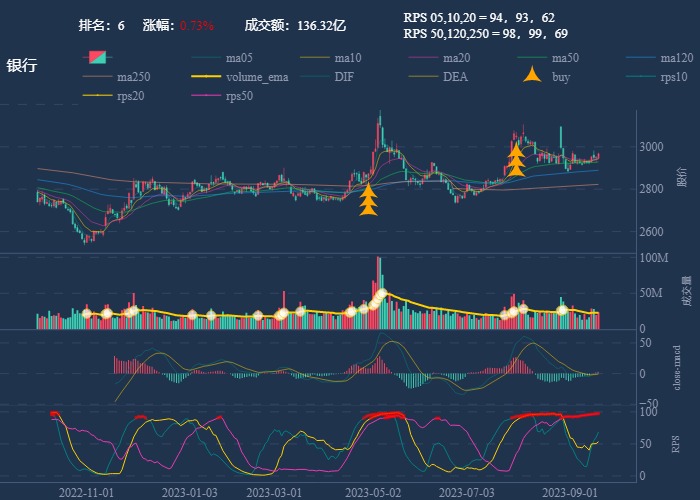Screen dimensions: 700x500
Task: Show or hide the ma50 series
Action: (x=532, y=58)
